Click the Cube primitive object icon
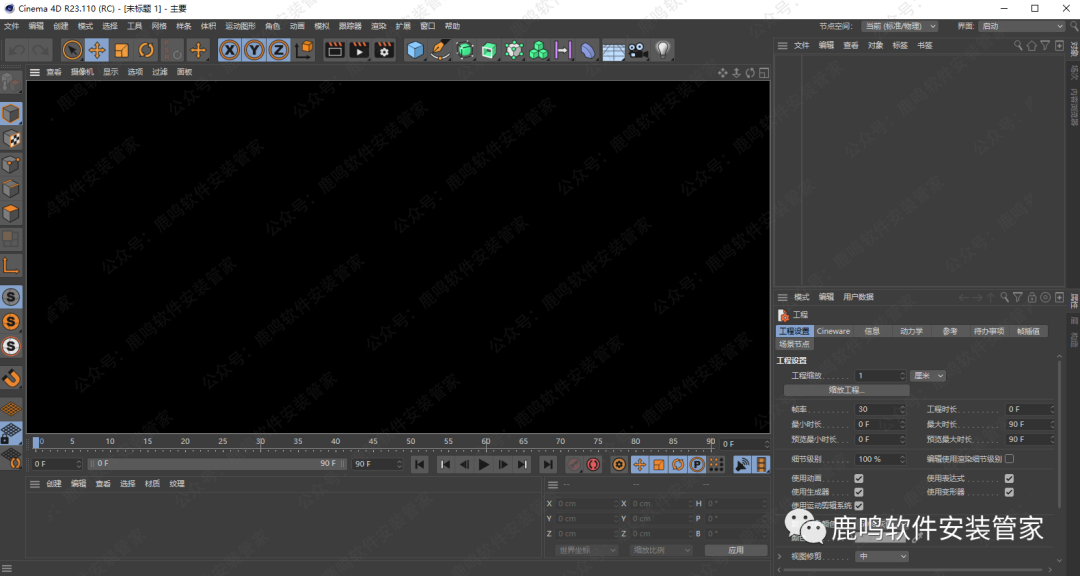Viewport: 1080px width, 576px height. click(415, 50)
